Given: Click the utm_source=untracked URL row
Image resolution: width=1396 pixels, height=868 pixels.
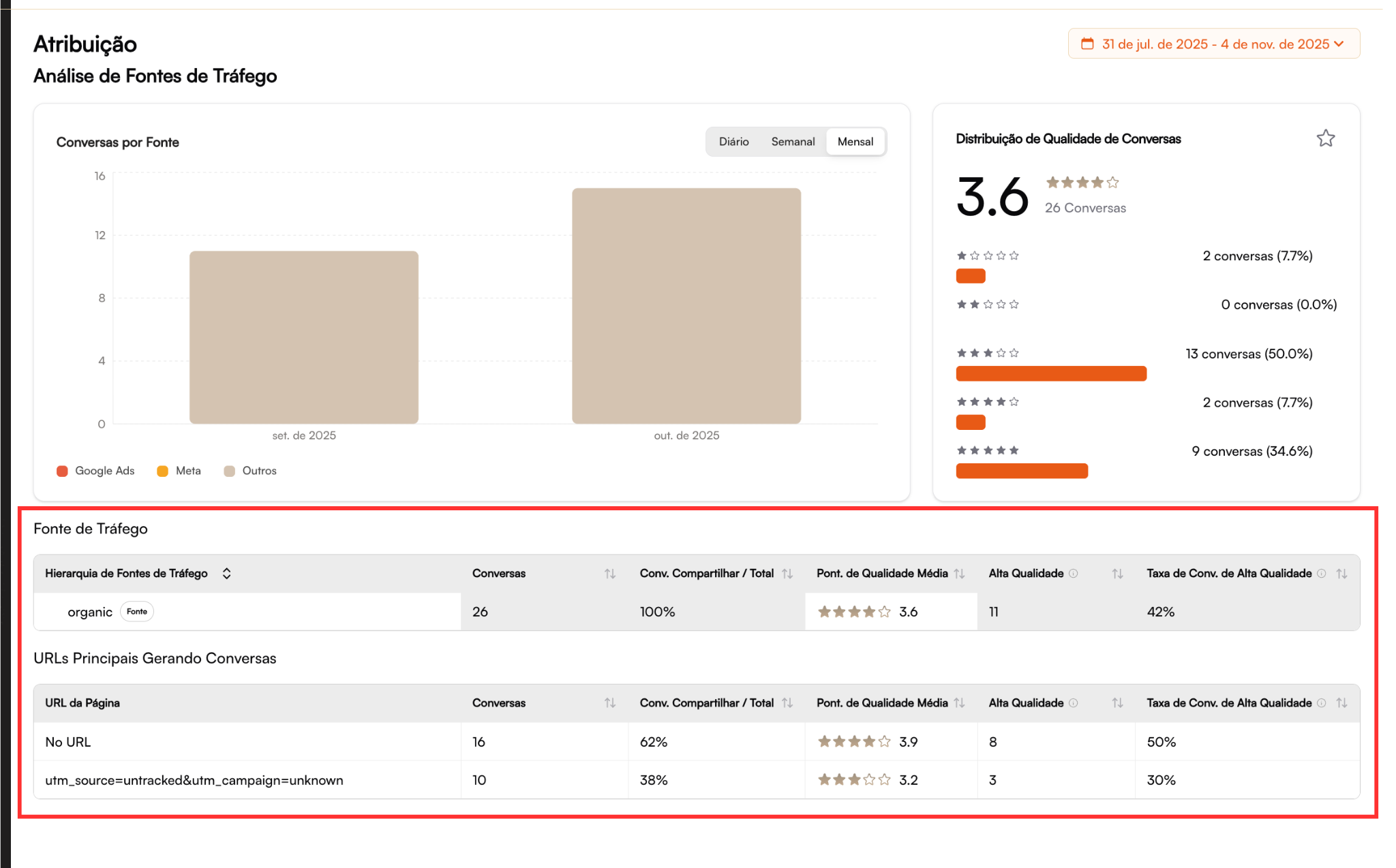Looking at the screenshot, I should (194, 780).
